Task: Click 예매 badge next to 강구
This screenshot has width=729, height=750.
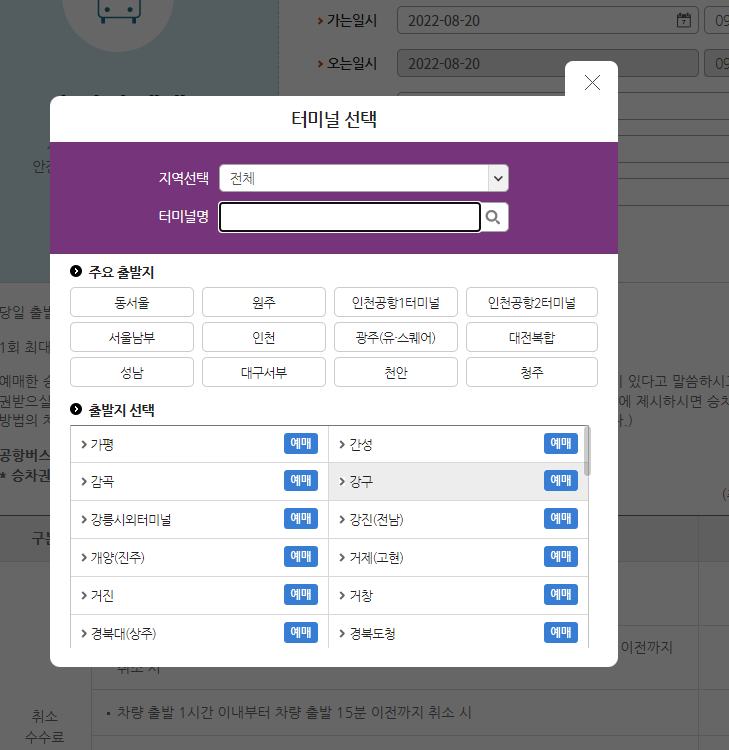Action: tap(561, 480)
